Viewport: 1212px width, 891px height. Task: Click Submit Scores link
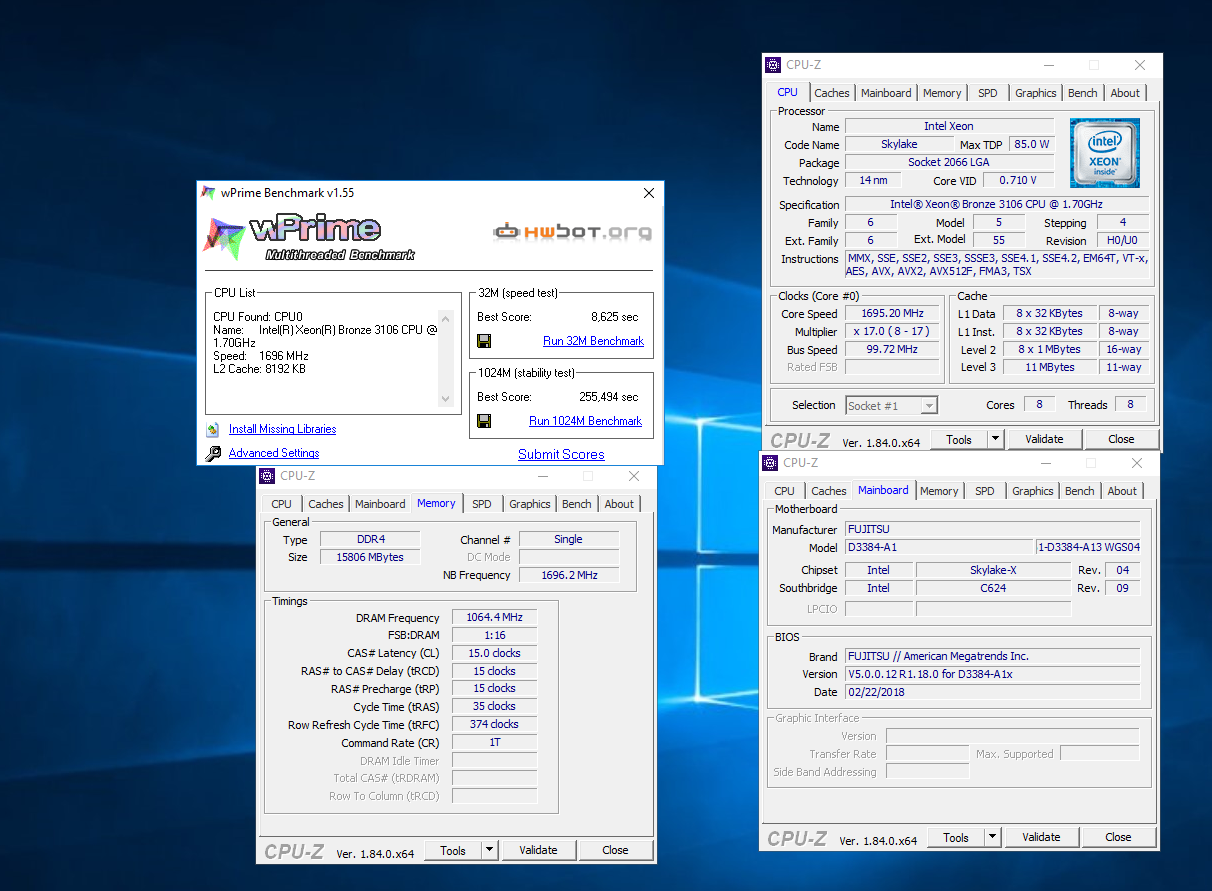[x=561, y=454]
